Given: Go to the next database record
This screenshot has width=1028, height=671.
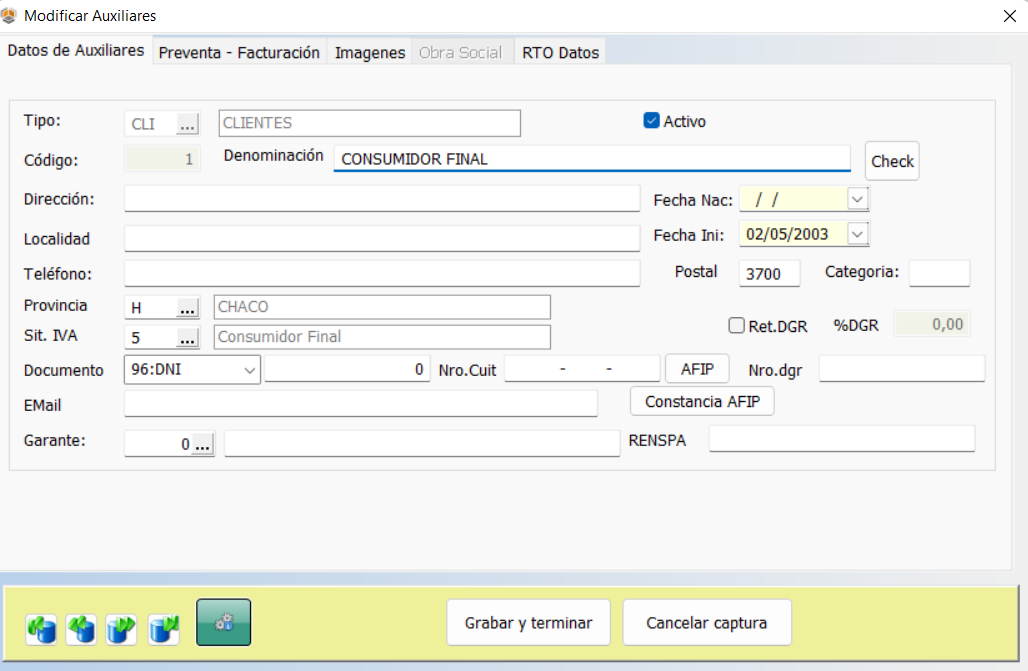Looking at the screenshot, I should click(x=122, y=629).
